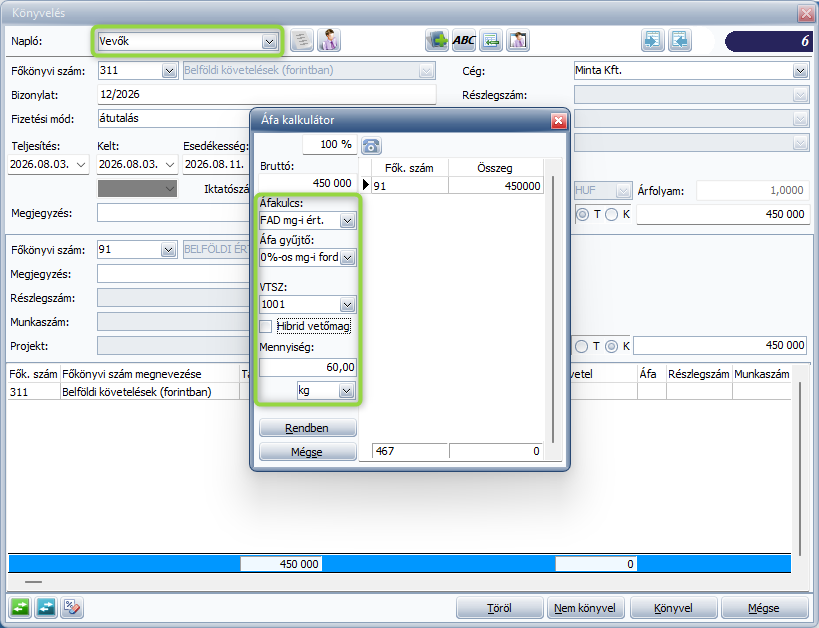
Task: Select the upper K radio button
Action: pos(612,214)
